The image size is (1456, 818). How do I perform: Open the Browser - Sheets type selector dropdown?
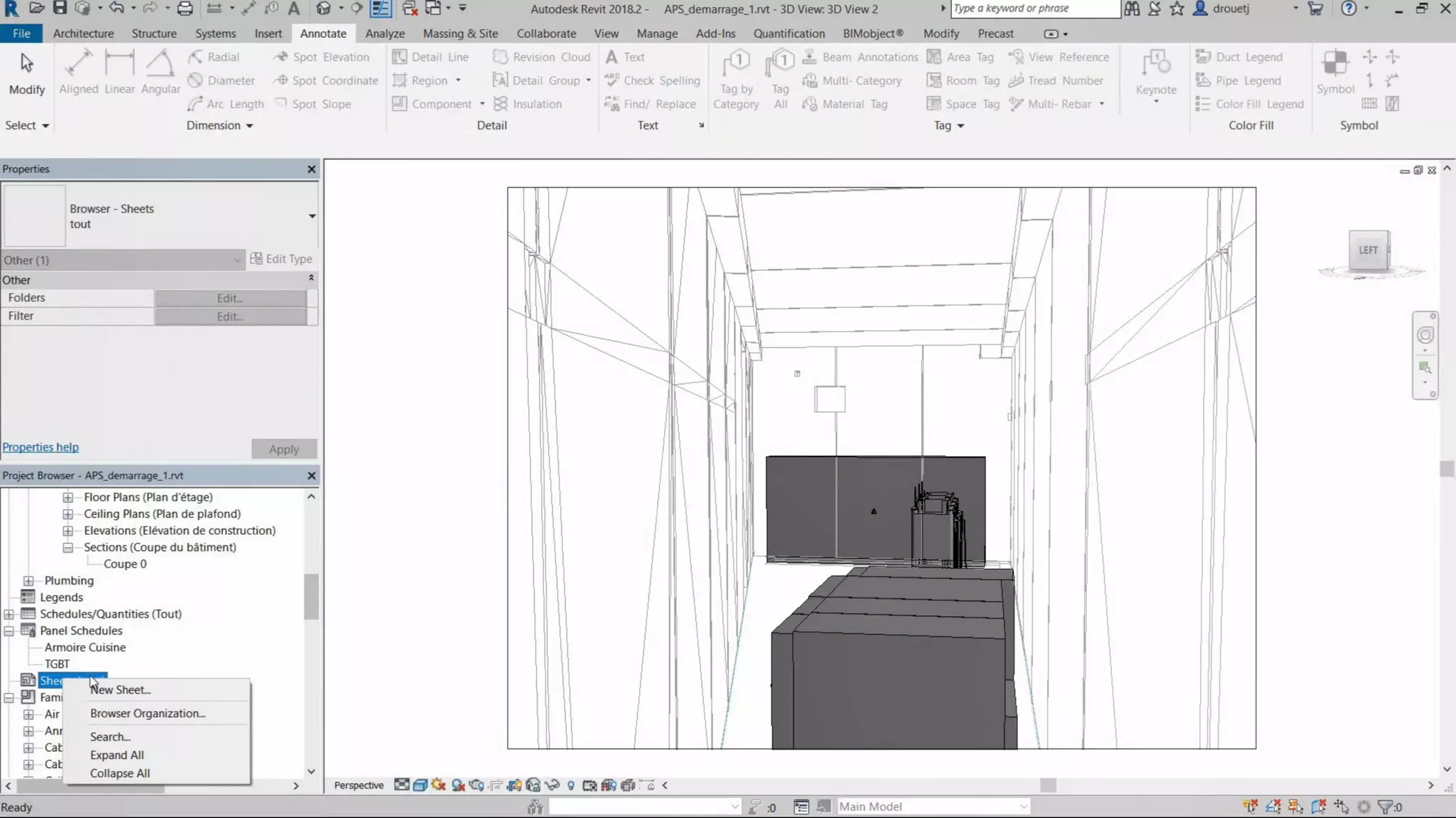point(311,216)
